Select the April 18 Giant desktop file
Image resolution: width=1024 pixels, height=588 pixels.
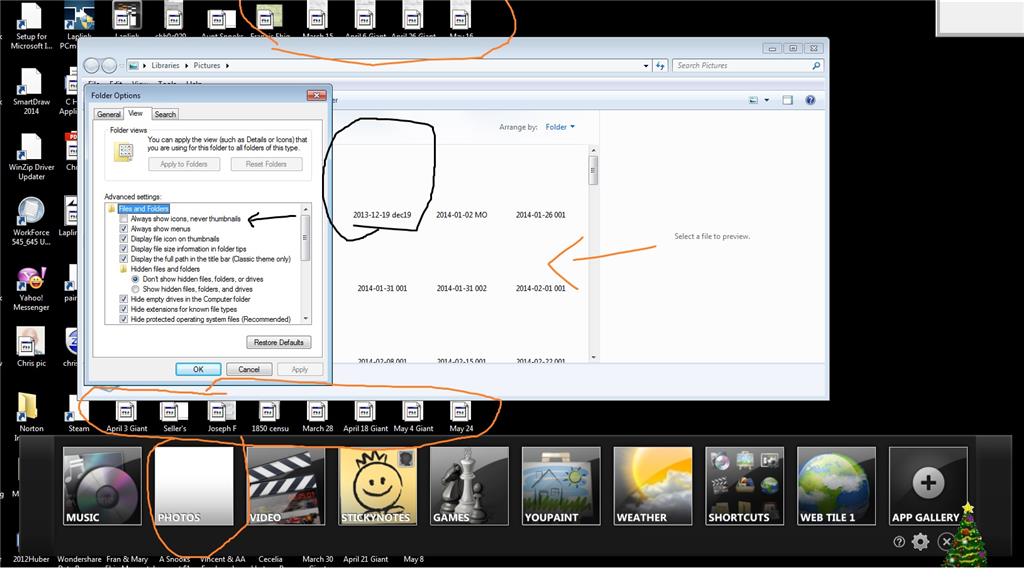(x=365, y=417)
